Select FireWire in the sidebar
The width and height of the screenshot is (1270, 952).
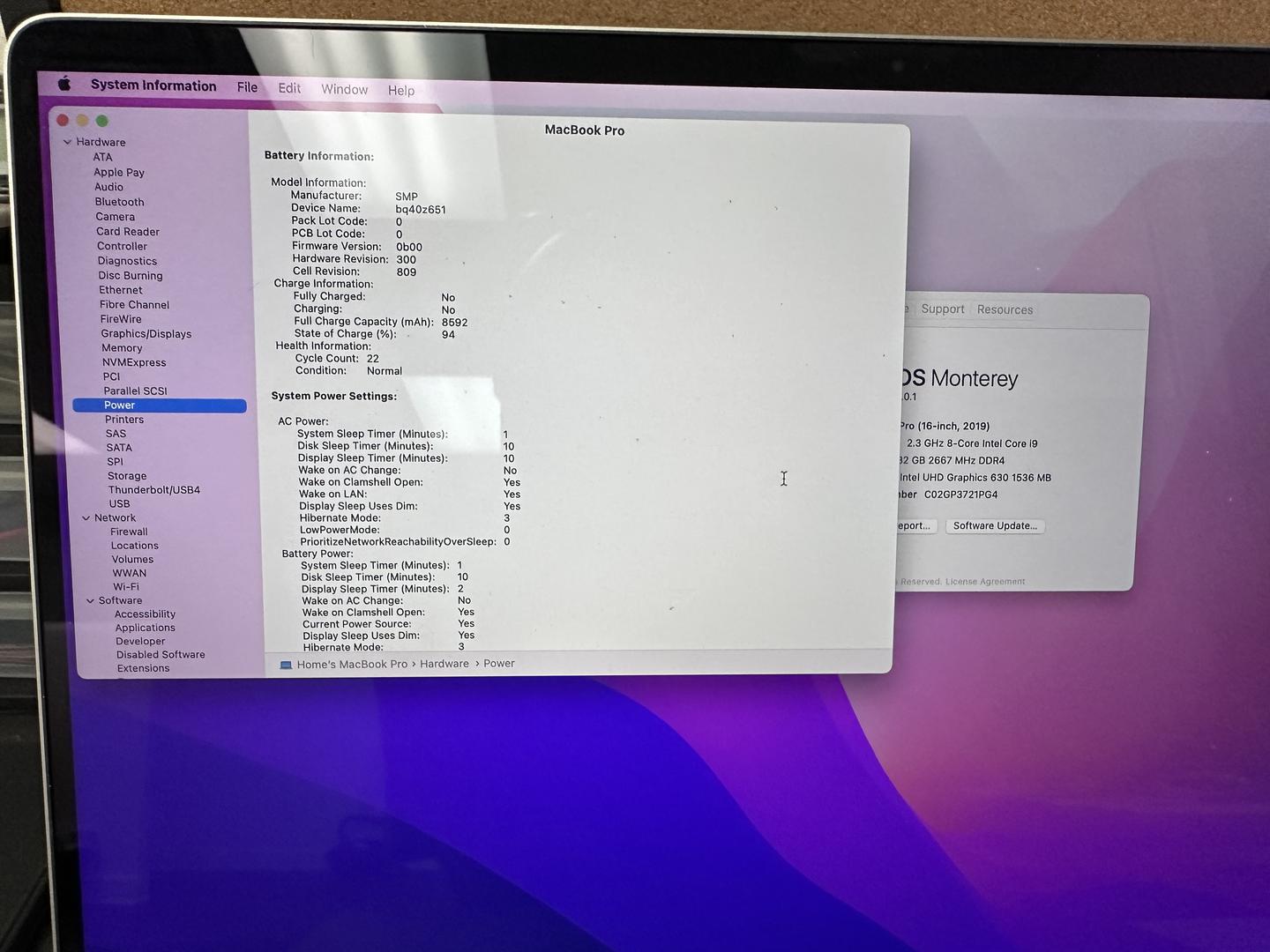coord(121,319)
